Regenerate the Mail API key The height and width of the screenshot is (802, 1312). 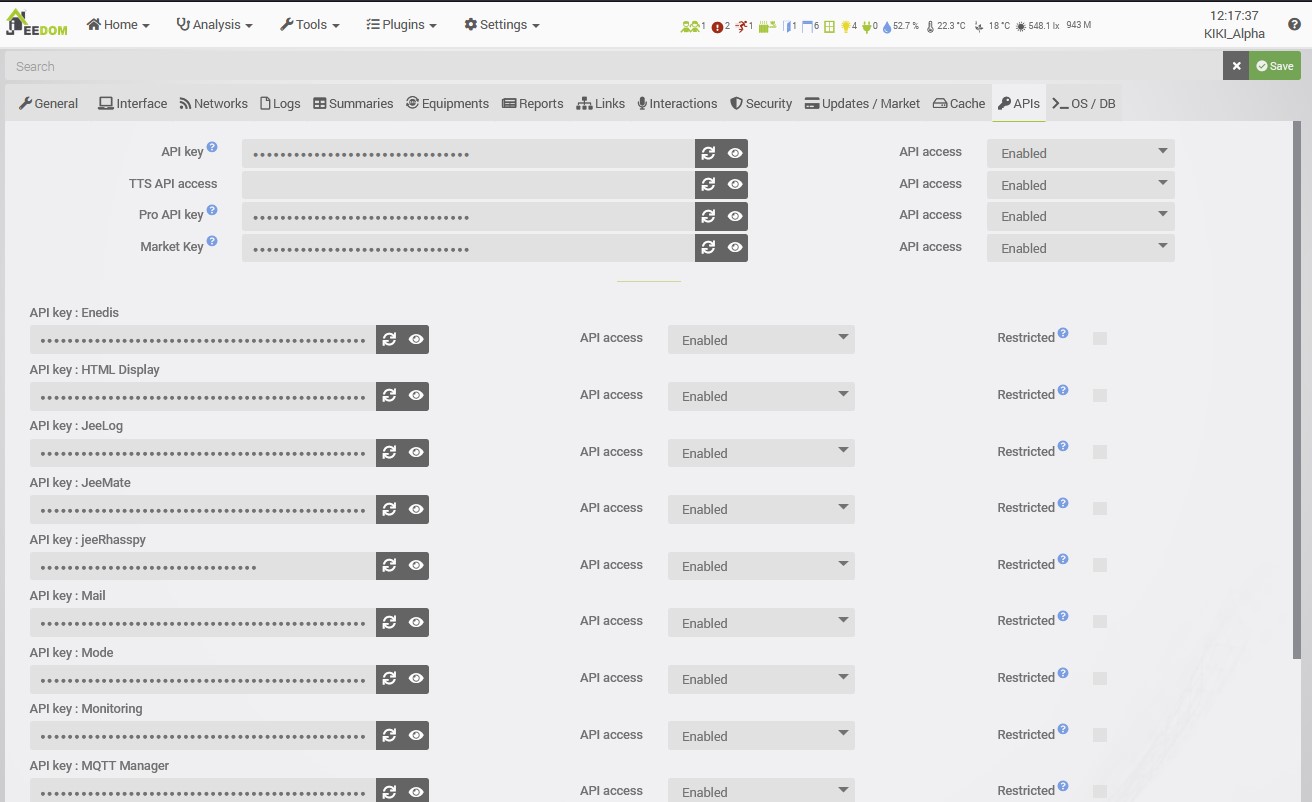pos(389,622)
